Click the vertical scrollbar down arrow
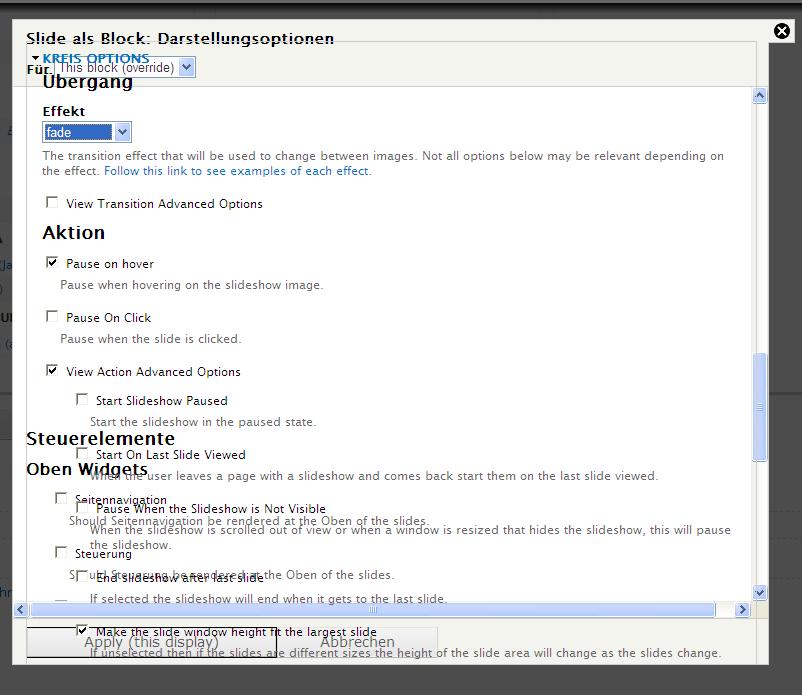Viewport: 802px width, 695px height. (759, 592)
